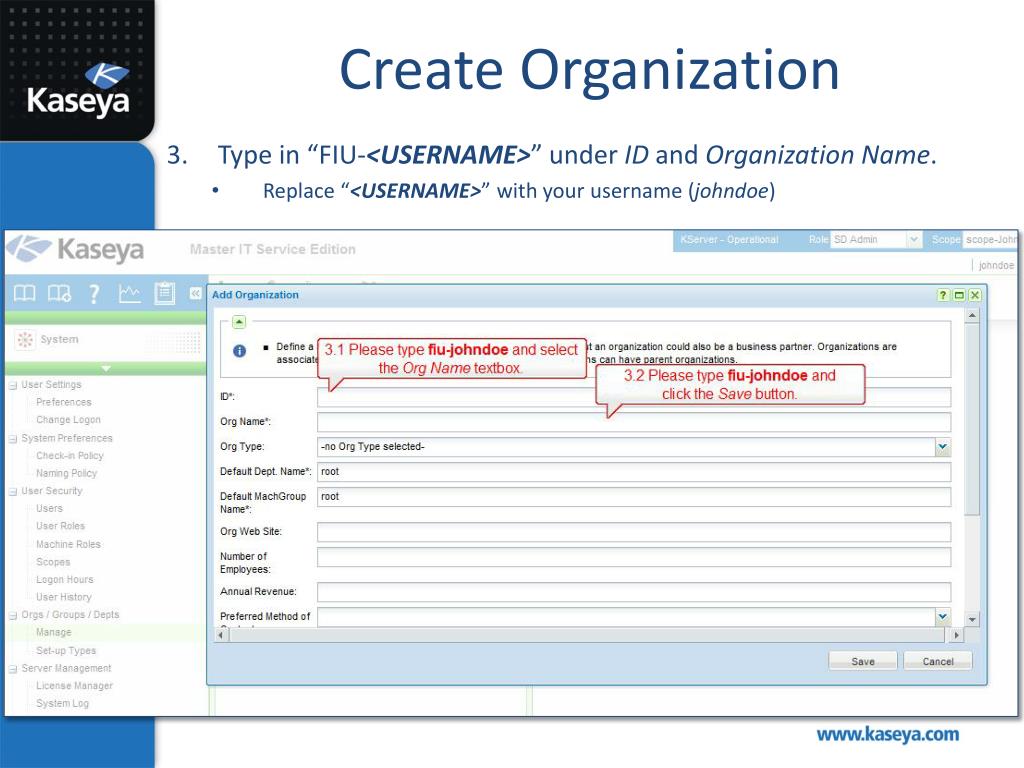Click the blue info icon in dialog
Viewport: 1024px width, 768px height.
pyautogui.click(x=240, y=351)
